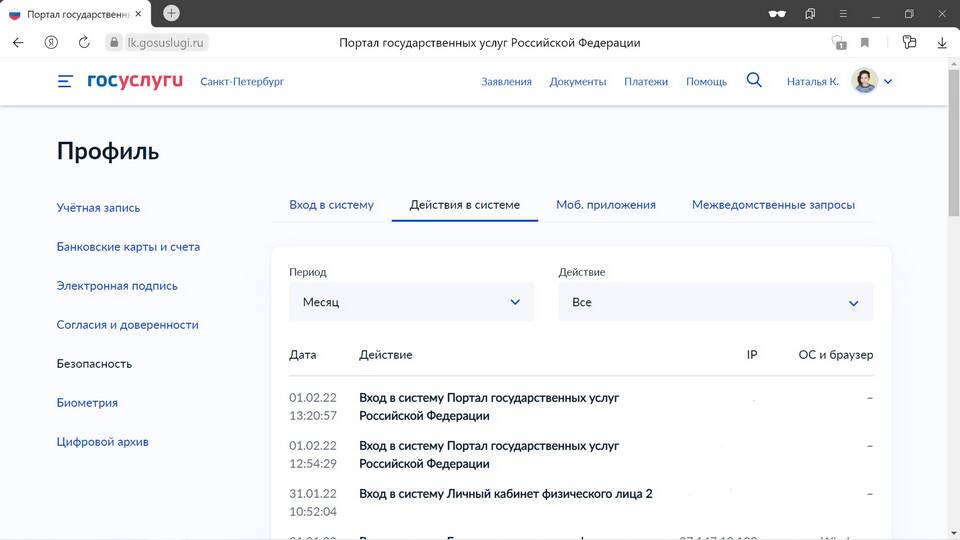Click the Профиль page heading
The image size is (960, 540).
click(x=108, y=151)
